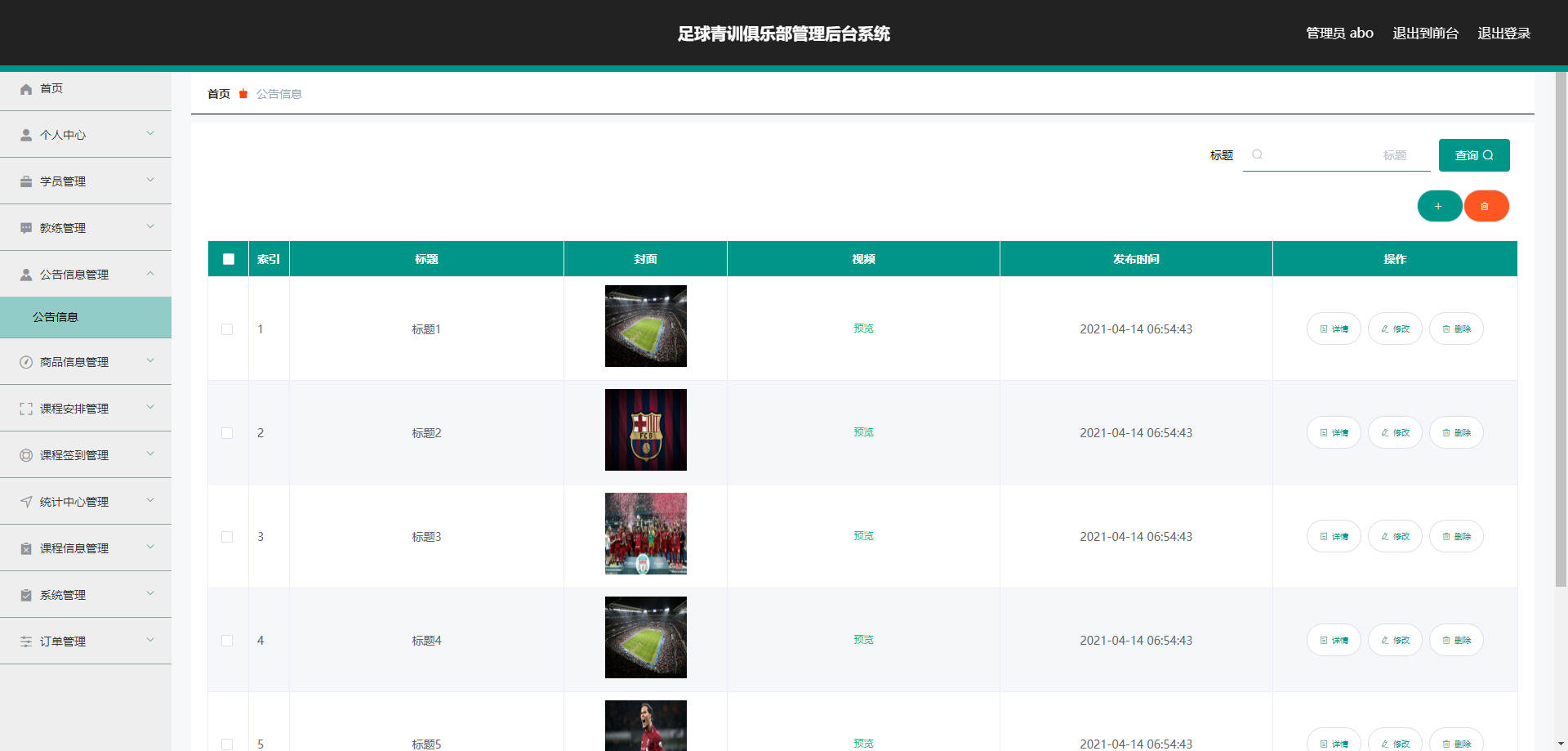
Task: Click the user icon next to 公告信息管理
Action: point(26,275)
